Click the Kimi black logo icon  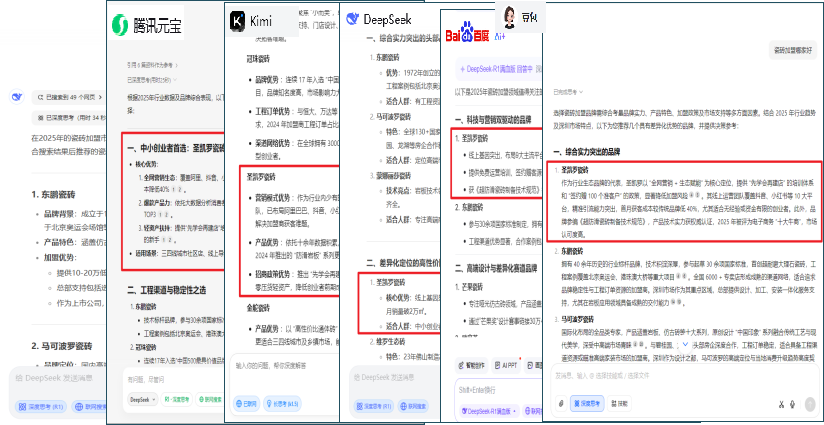(x=238, y=21)
